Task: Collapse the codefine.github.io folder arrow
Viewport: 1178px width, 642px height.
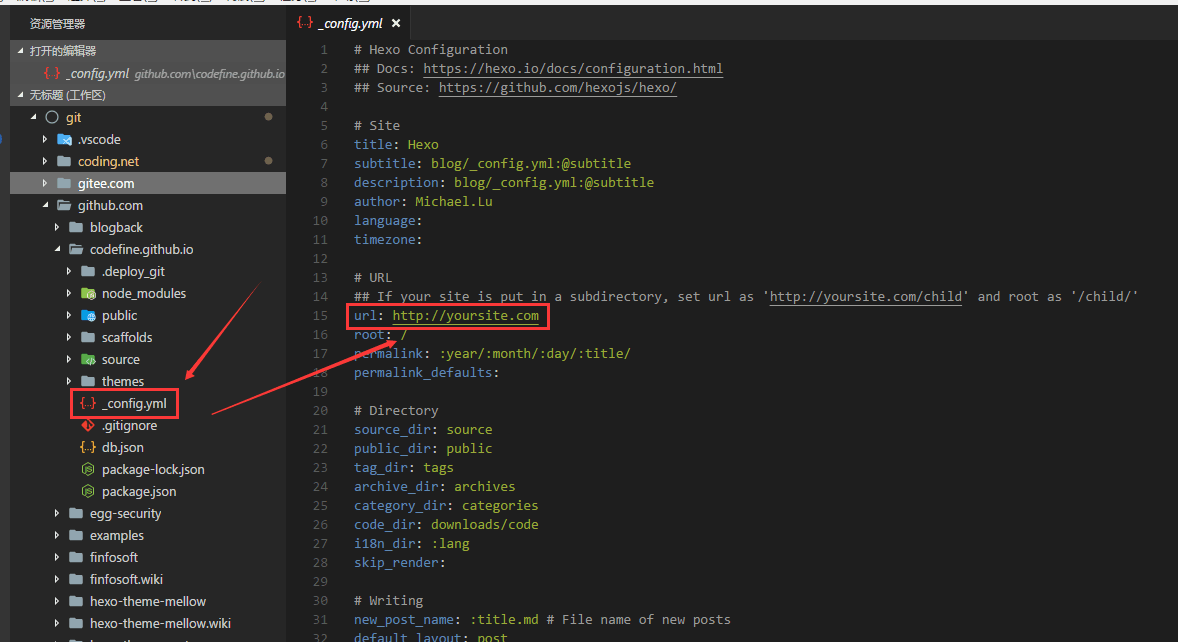Action: click(x=57, y=250)
